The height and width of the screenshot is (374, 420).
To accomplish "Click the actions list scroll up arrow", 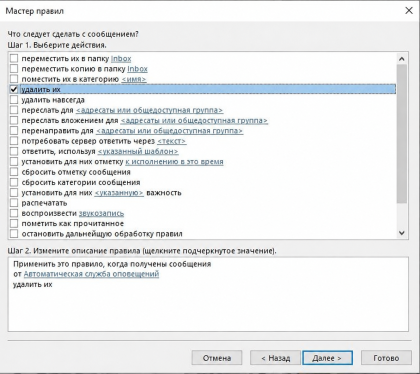I will tap(402, 59).
